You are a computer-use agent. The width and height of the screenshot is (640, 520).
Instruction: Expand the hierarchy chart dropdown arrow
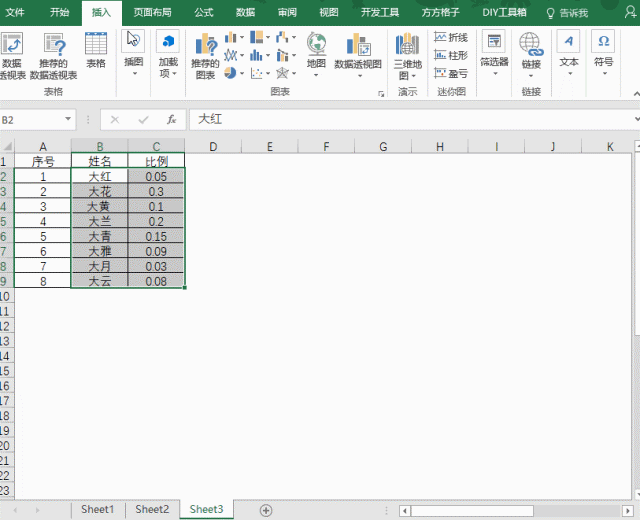pos(268,38)
